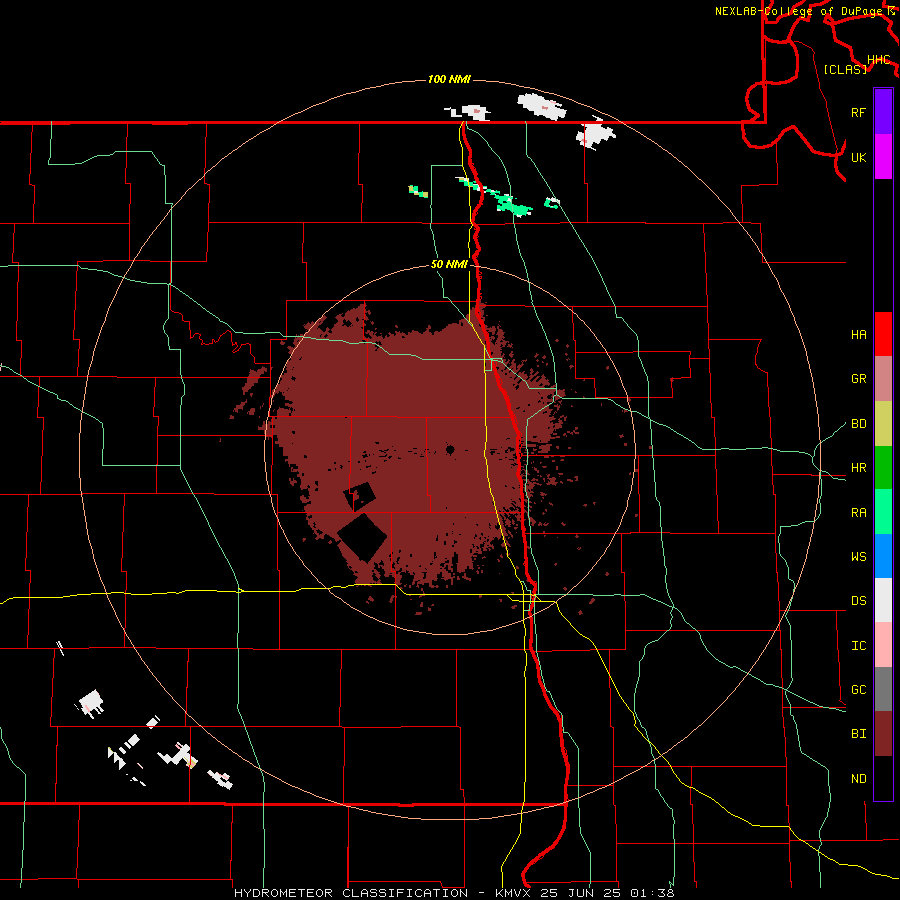This screenshot has width=900, height=900.
Task: Click the GC legend label text
Action: [859, 690]
